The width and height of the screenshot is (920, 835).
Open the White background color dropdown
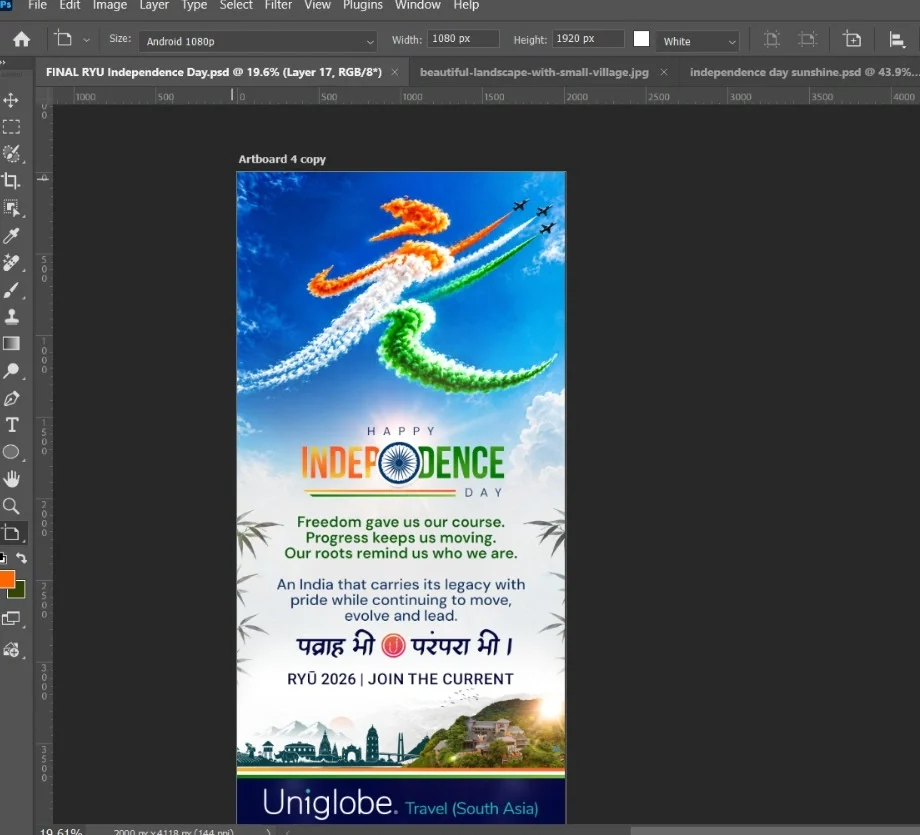(697, 41)
